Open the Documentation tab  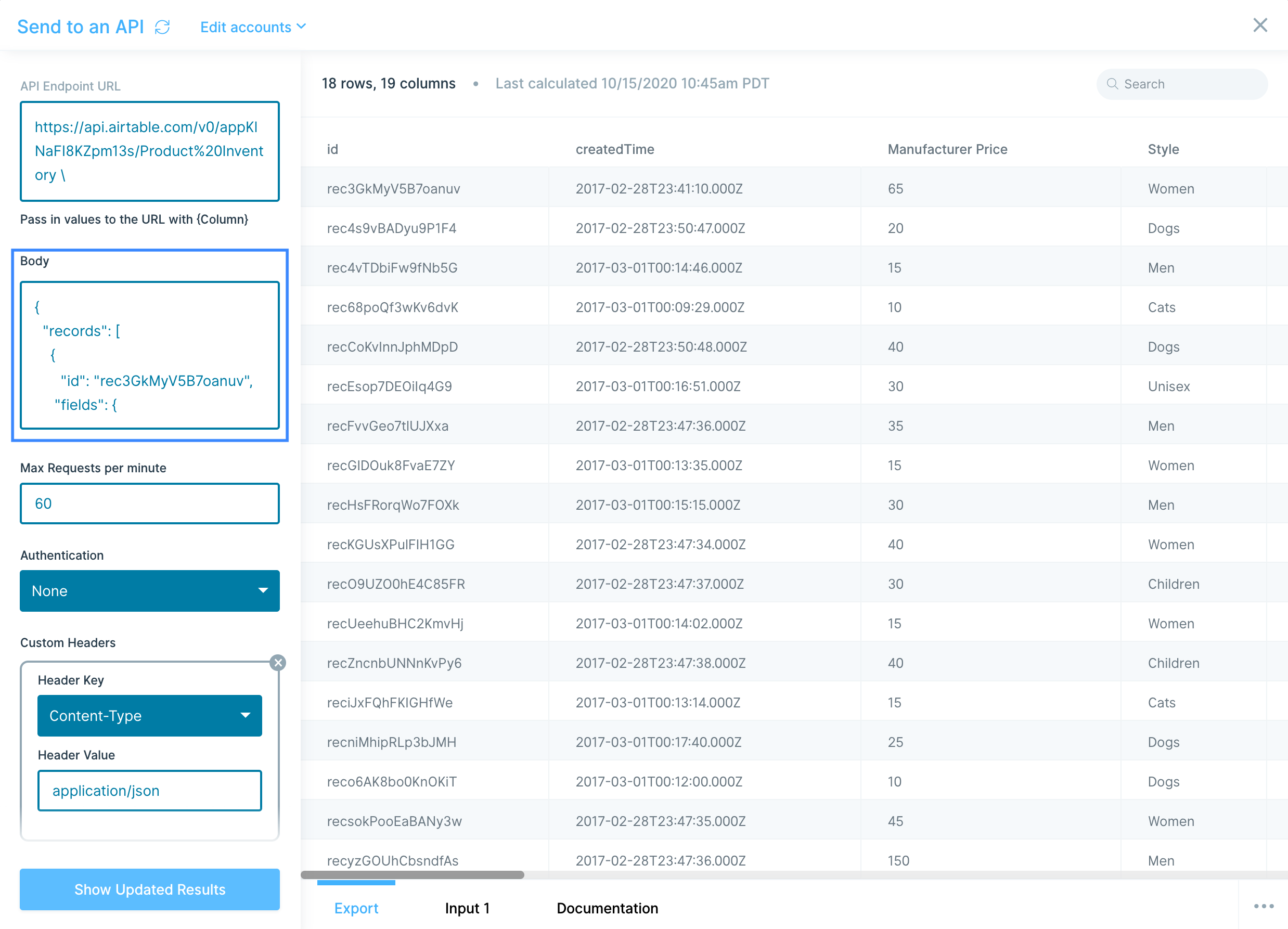[607, 908]
